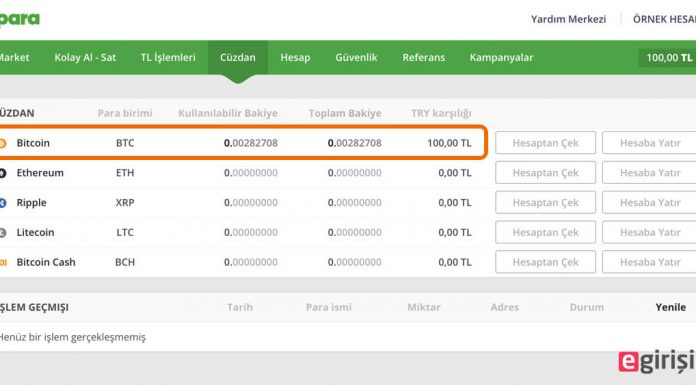Screen dimensions: 696x385
Task: Click the BCH currency code
Action: point(125,262)
